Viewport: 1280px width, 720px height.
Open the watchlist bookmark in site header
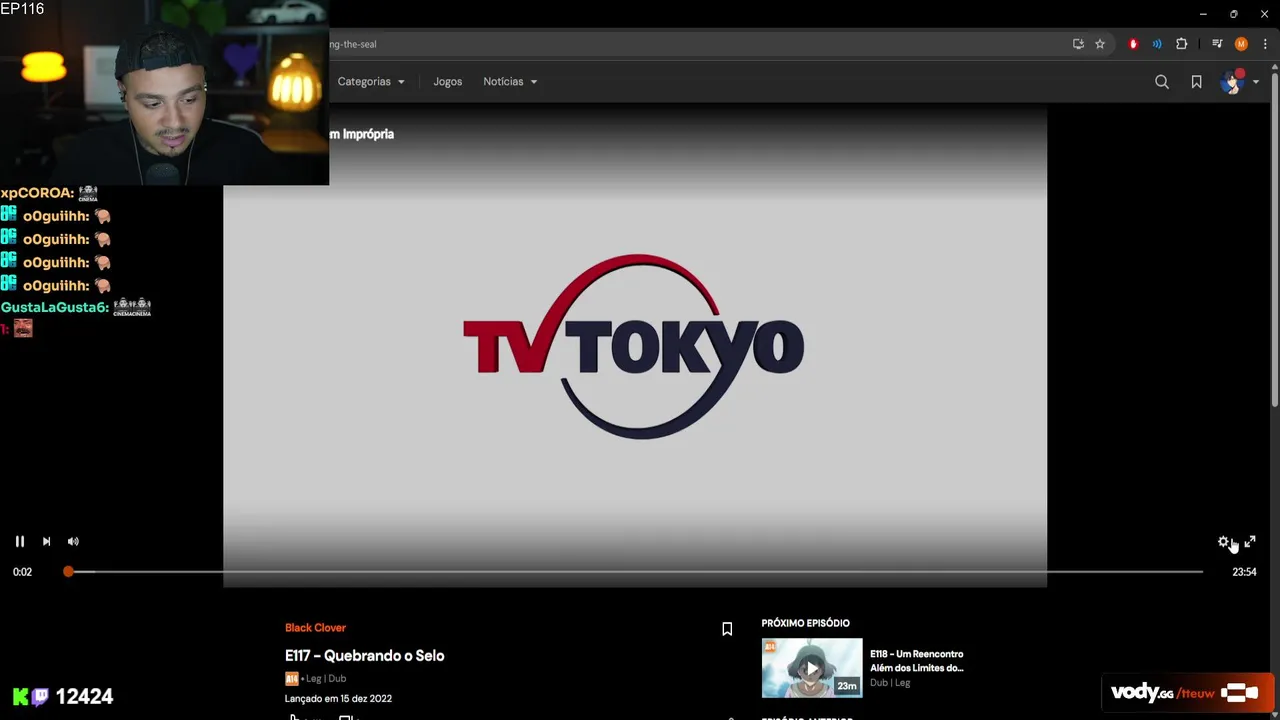pyautogui.click(x=1196, y=82)
